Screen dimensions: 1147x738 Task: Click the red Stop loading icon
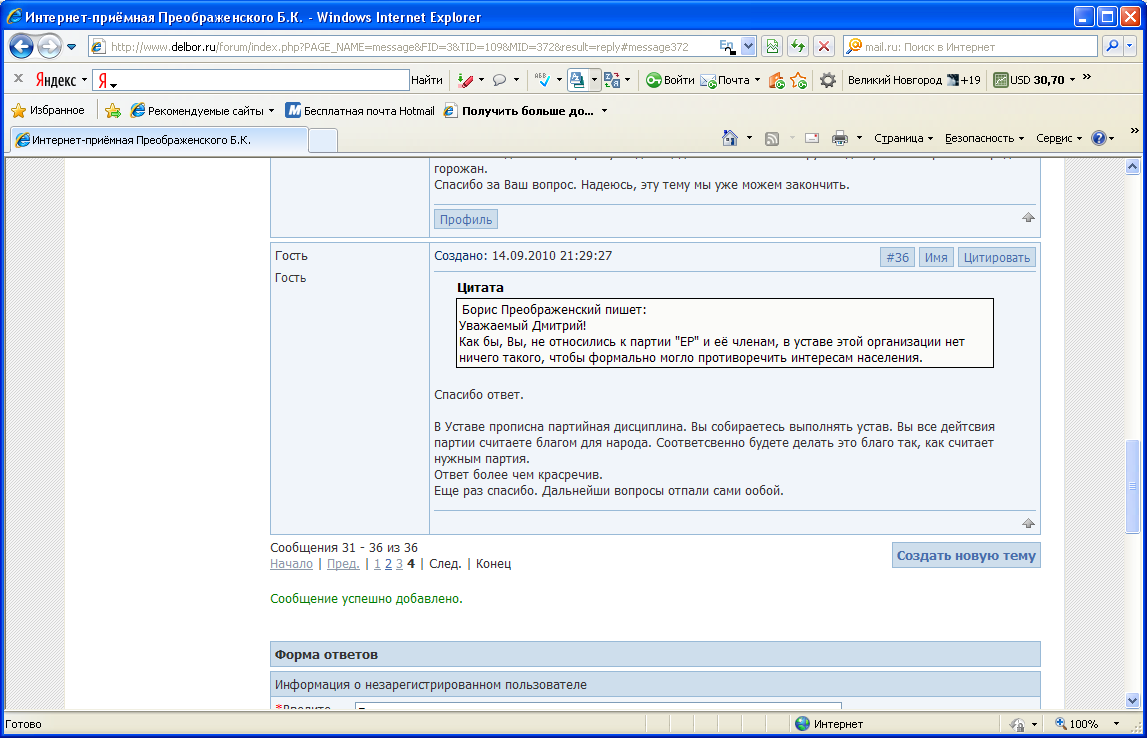click(824, 47)
